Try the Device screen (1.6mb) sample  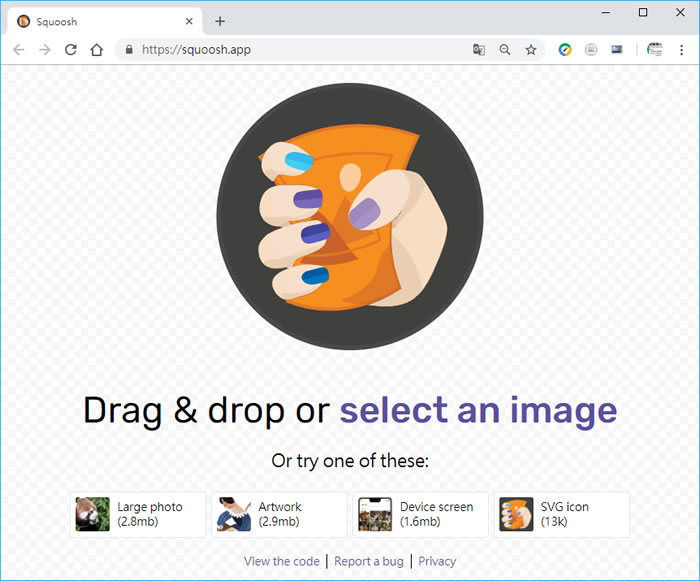pos(421,514)
